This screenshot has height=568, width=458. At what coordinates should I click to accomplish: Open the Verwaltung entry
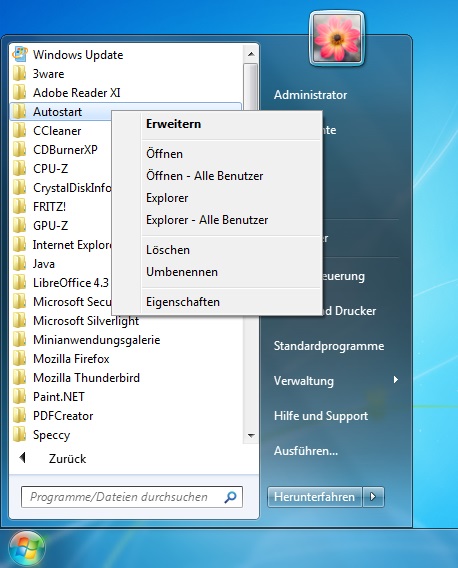coord(304,381)
